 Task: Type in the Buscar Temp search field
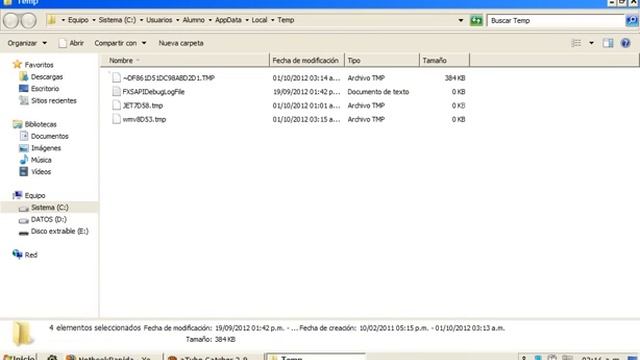coord(556,20)
